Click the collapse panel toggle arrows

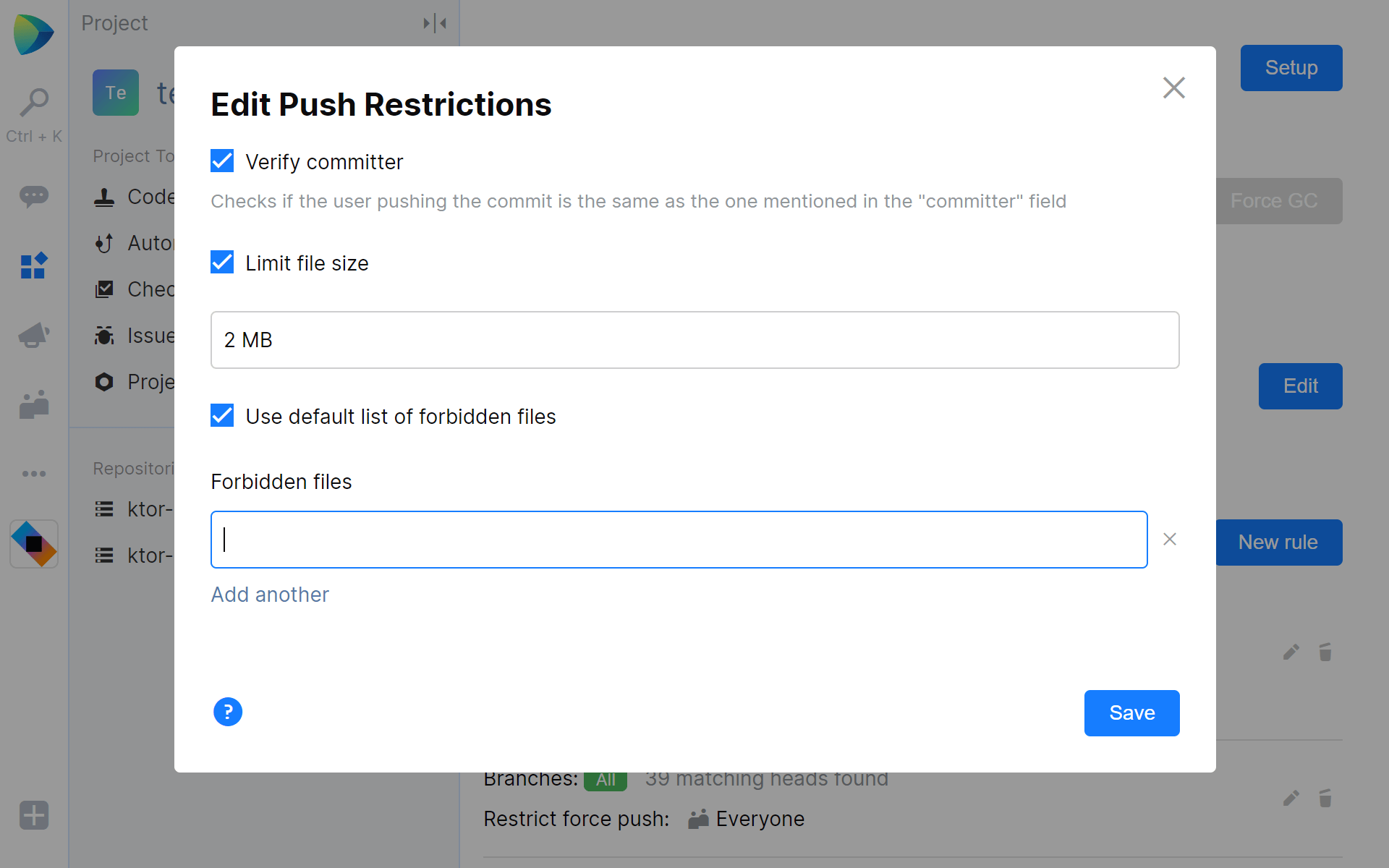[x=434, y=23]
